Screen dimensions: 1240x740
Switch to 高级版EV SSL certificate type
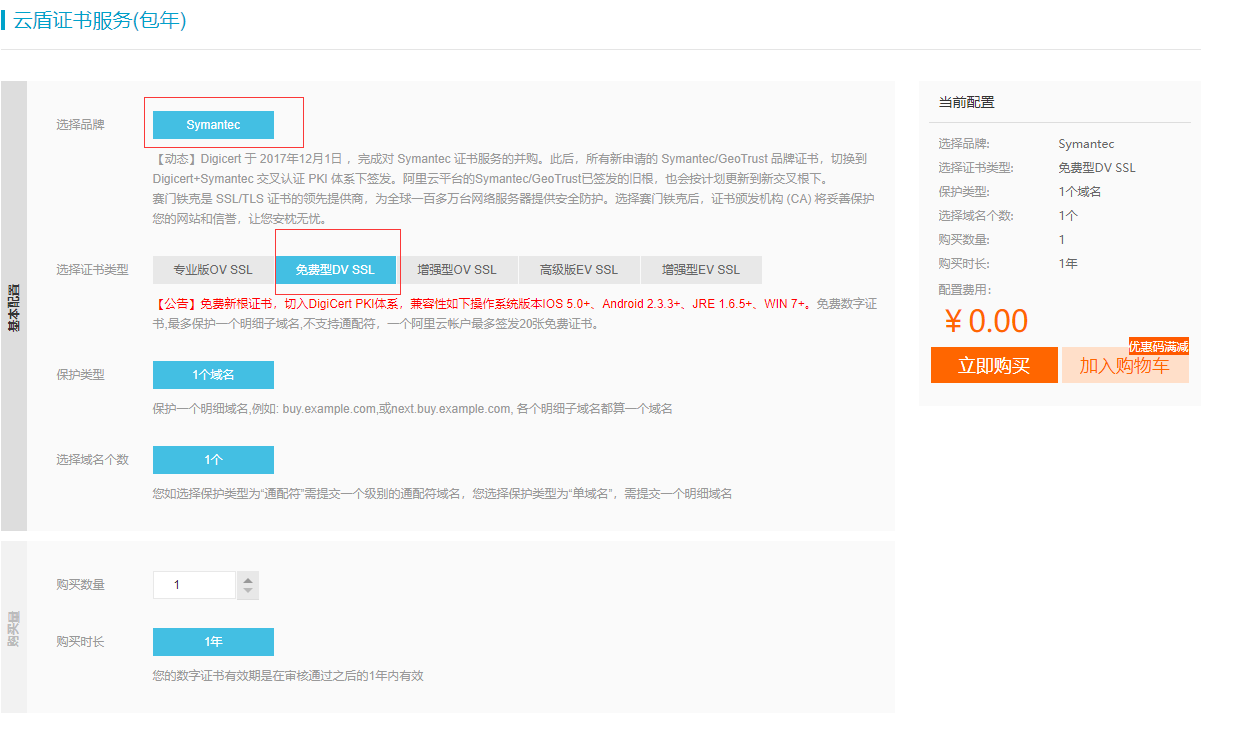pos(579,270)
